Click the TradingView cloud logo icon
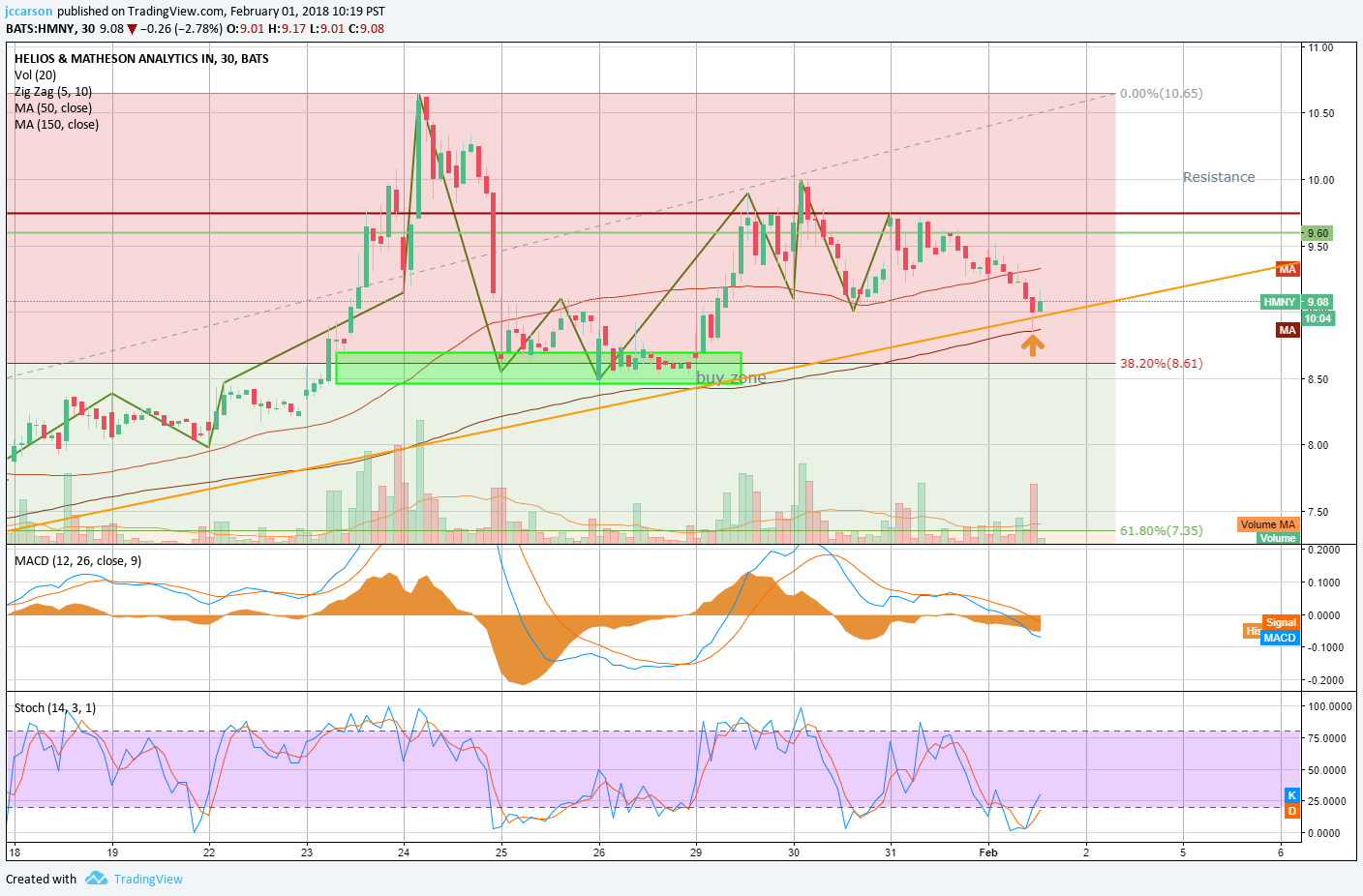This screenshot has height=896, width=1363. tap(96, 879)
